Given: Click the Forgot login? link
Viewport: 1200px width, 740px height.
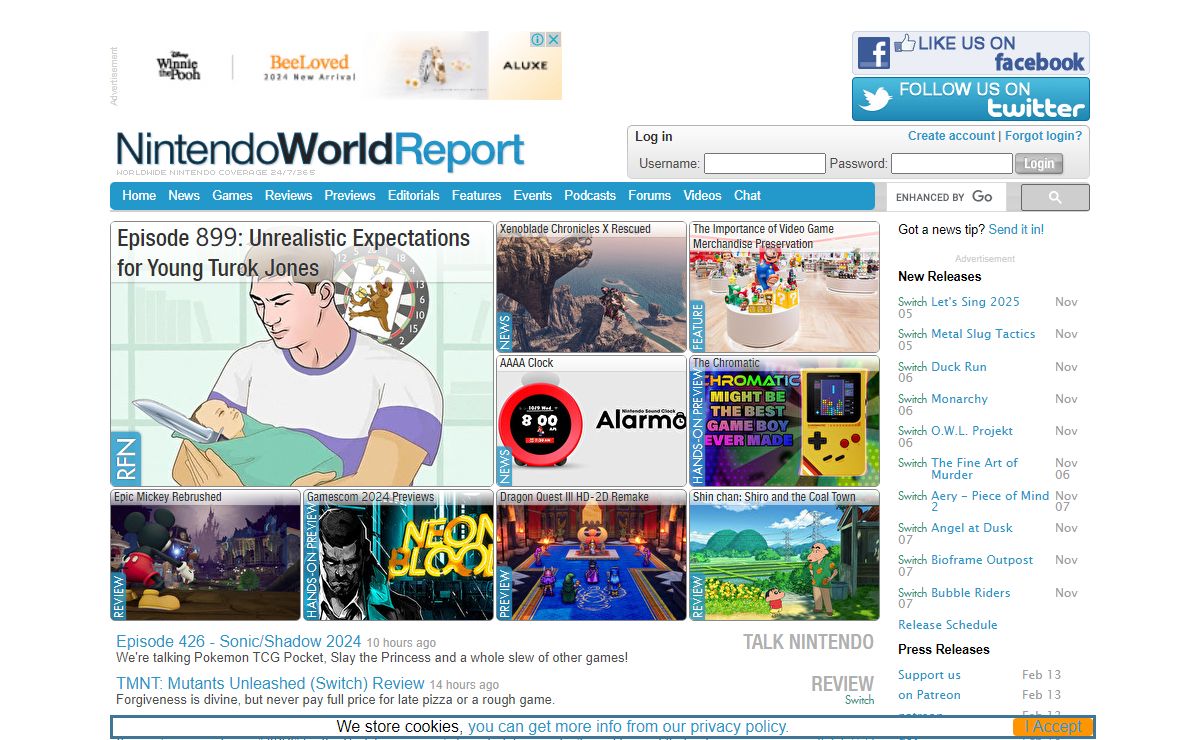Looking at the screenshot, I should click(x=1044, y=136).
